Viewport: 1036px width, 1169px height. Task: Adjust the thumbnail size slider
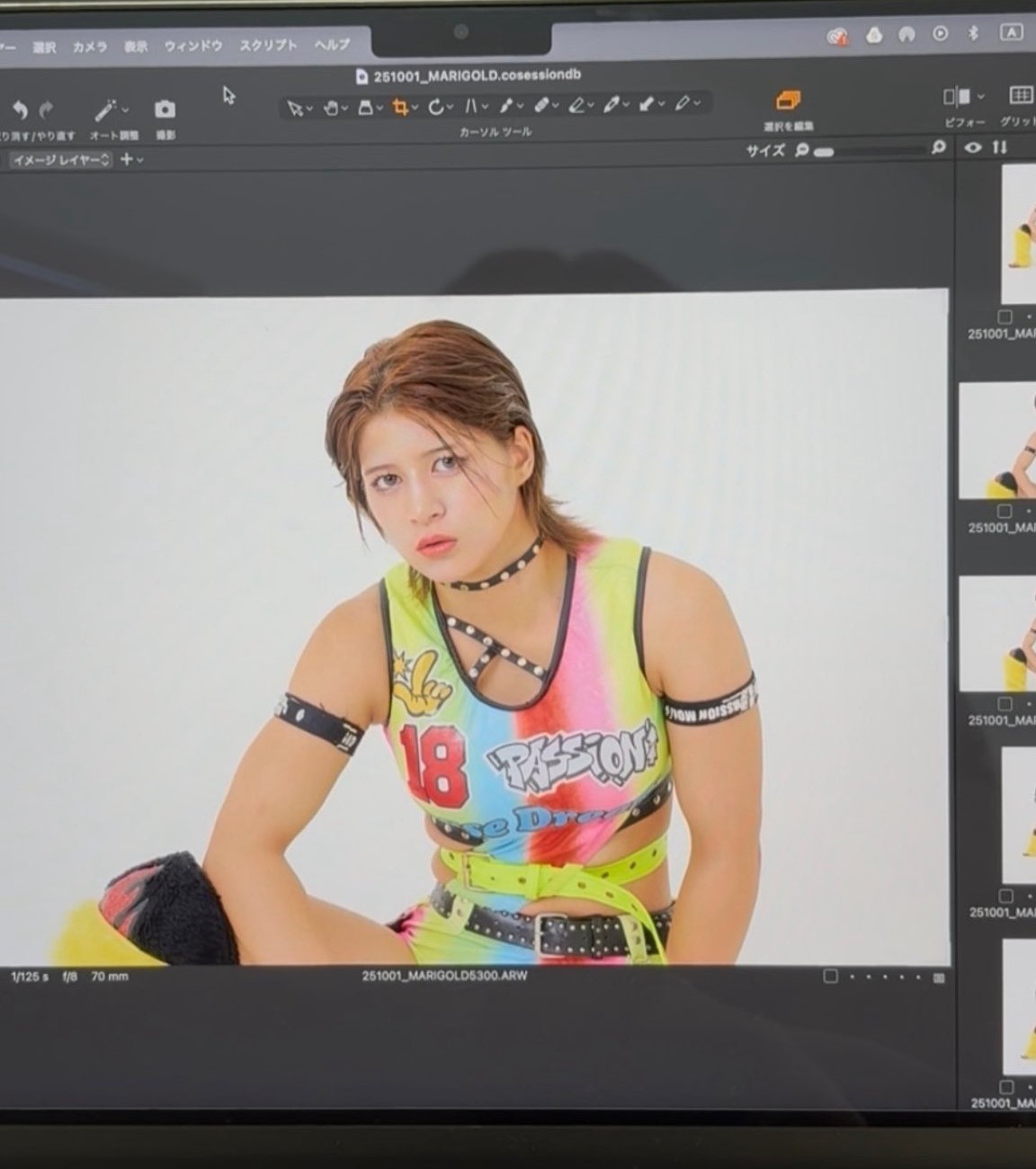[x=823, y=152]
